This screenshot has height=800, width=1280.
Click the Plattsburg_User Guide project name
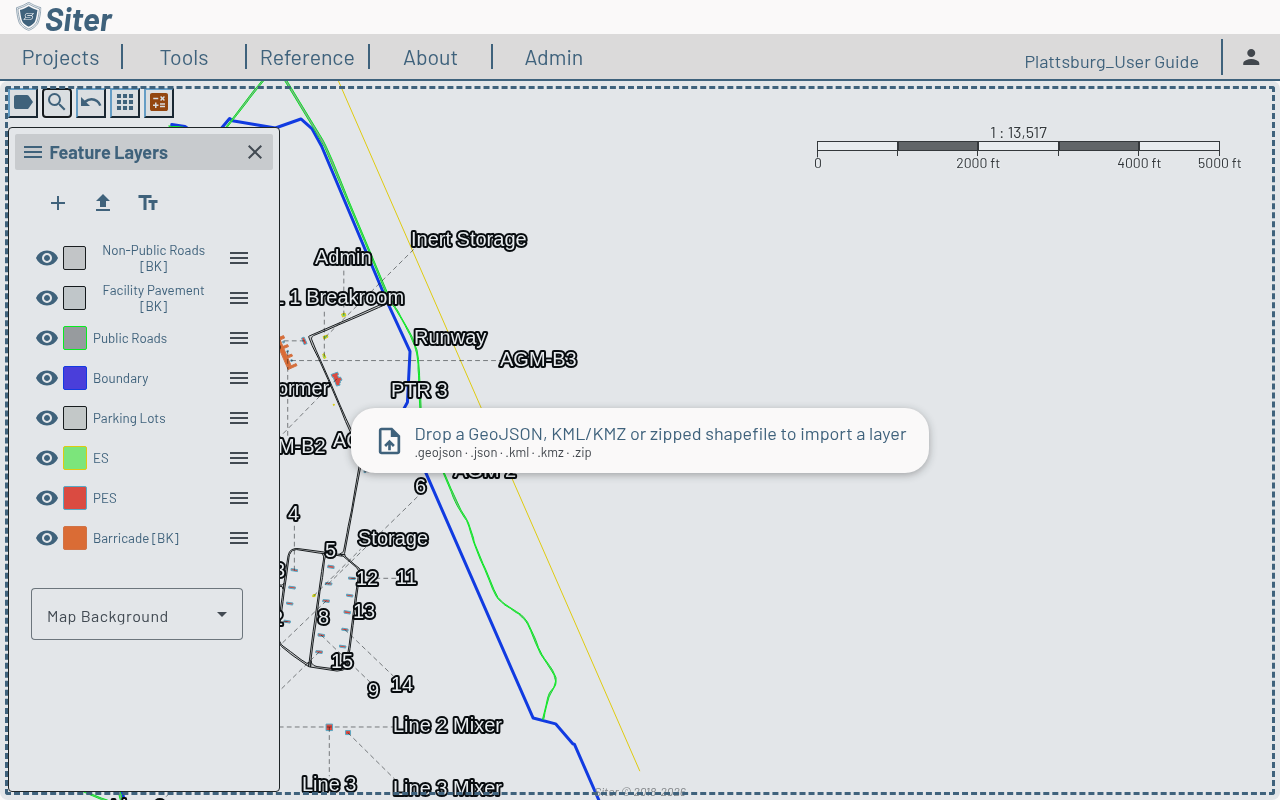click(1112, 62)
